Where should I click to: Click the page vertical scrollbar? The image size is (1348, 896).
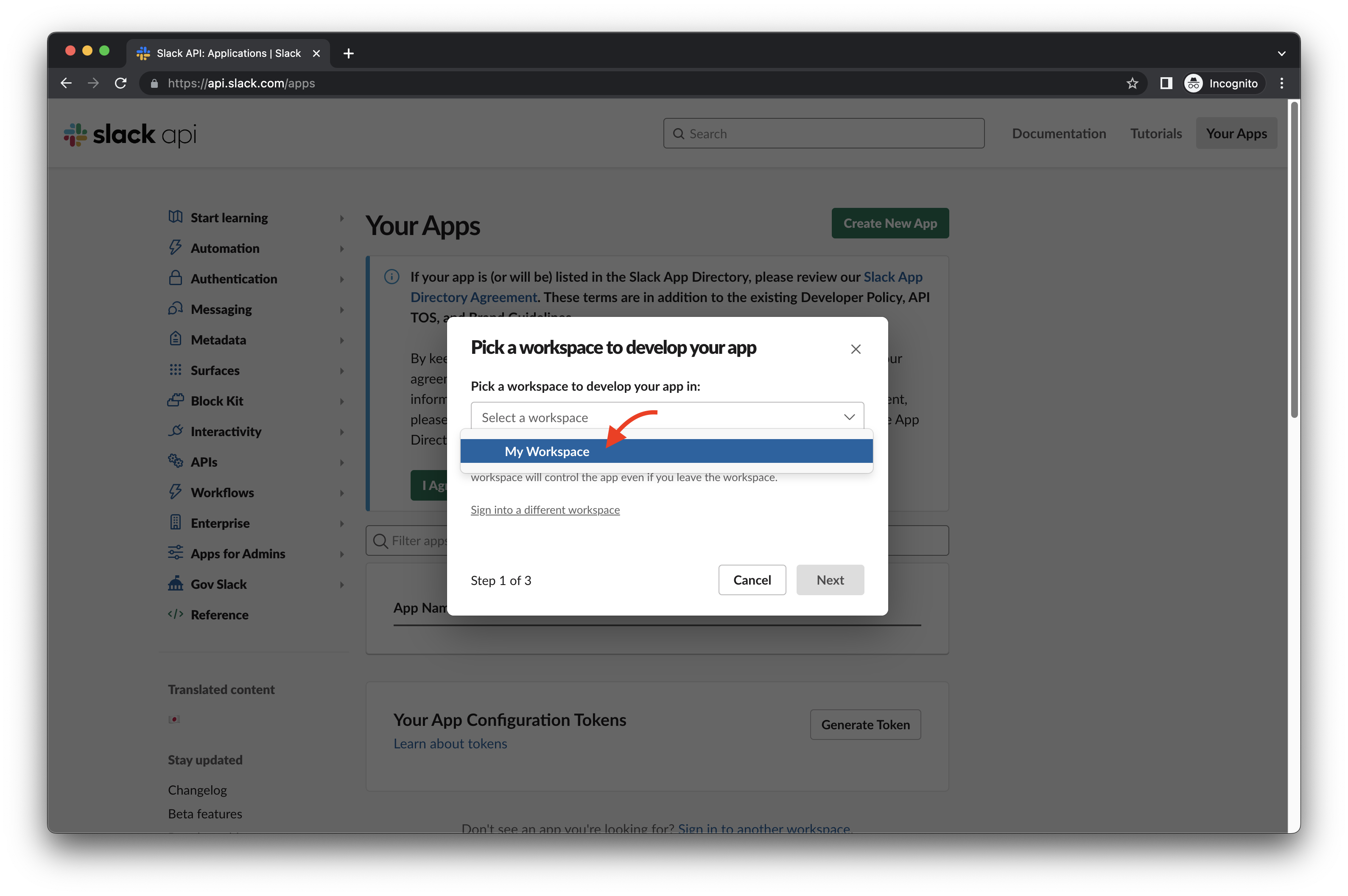pyautogui.click(x=1294, y=260)
